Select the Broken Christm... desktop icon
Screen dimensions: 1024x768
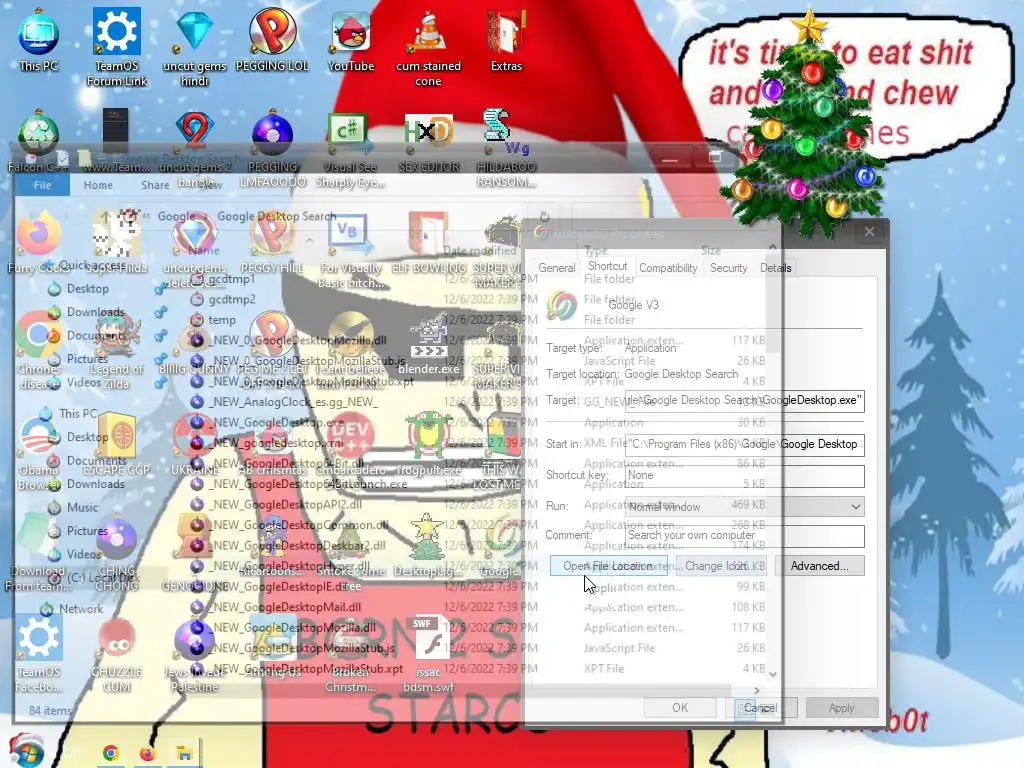(x=351, y=653)
